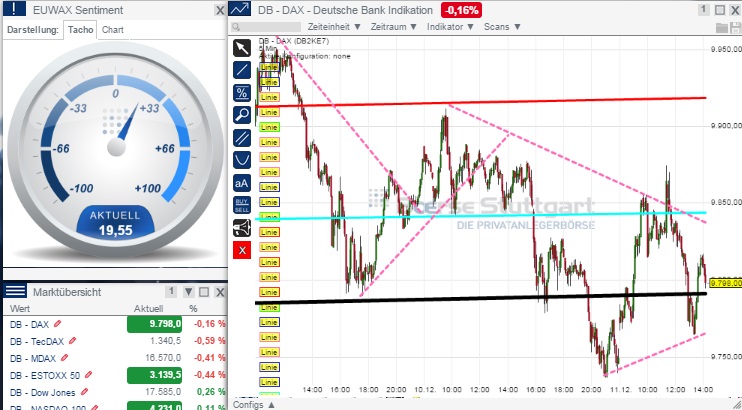Click the 1 button in chart window header
This screenshot has height=410, width=742.
(x=704, y=9)
